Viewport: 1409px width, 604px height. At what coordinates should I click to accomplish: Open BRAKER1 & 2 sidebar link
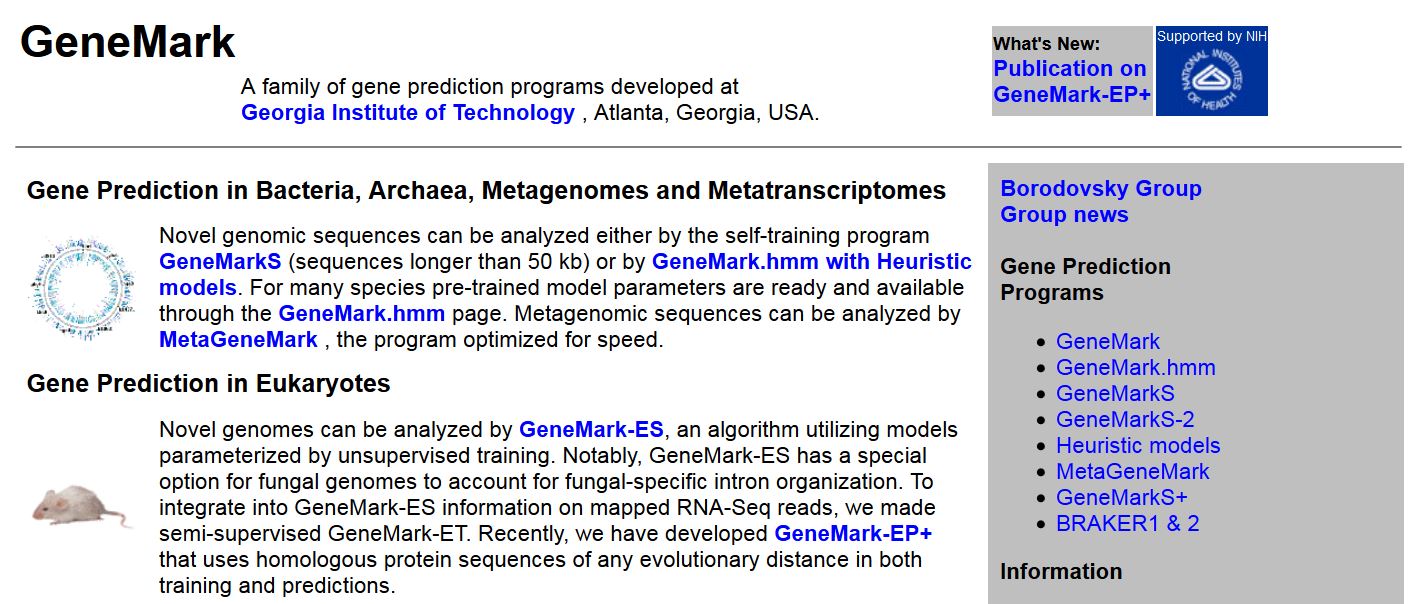pyautogui.click(x=1127, y=524)
